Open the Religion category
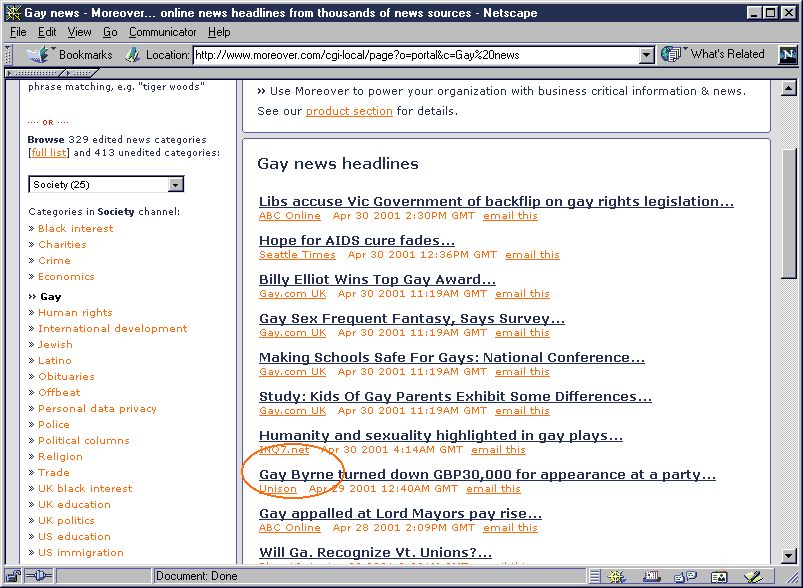This screenshot has width=803, height=588. (60, 456)
